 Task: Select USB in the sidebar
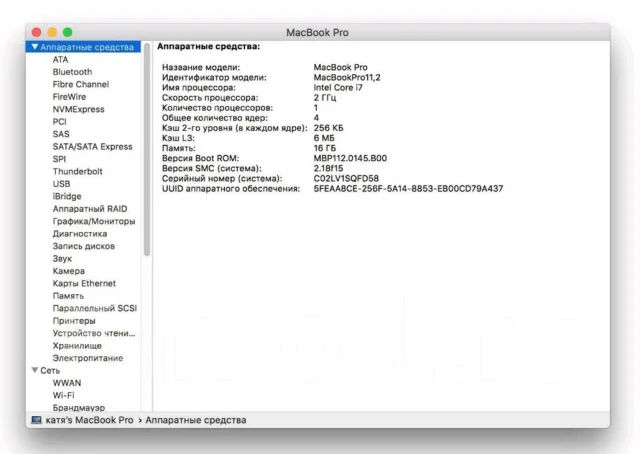click(62, 184)
